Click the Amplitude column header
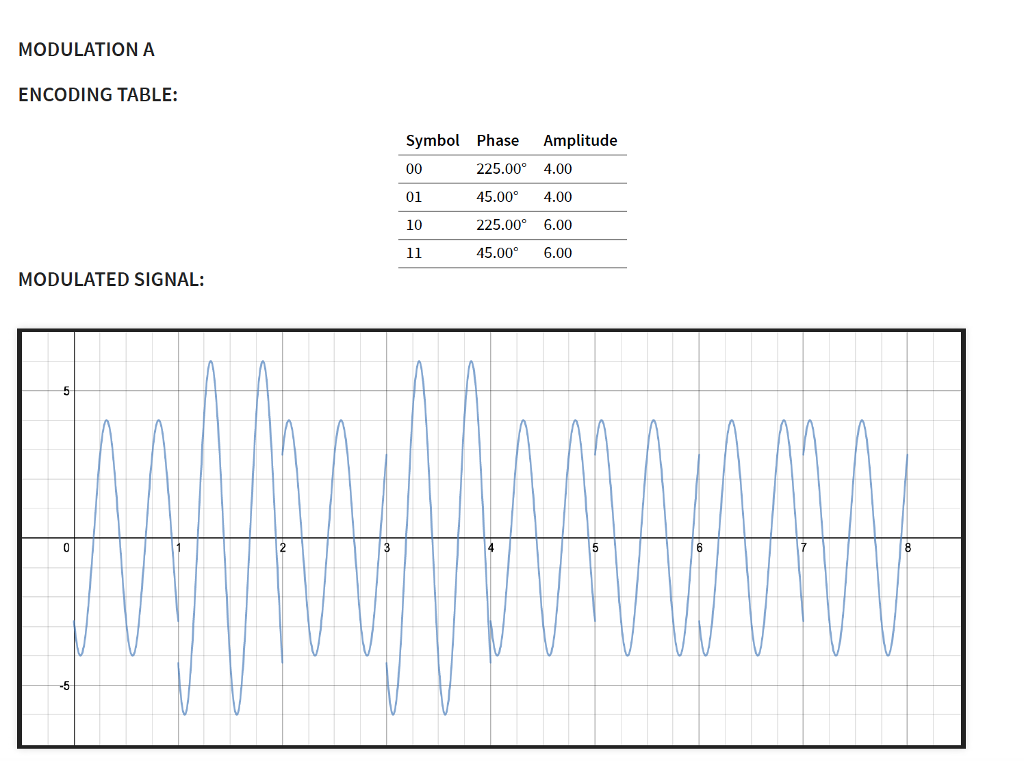 coord(580,140)
